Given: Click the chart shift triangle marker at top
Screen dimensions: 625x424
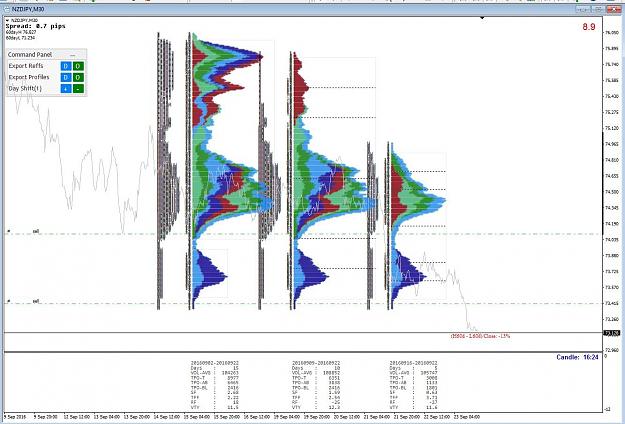Looking at the screenshot, I should point(482,18).
